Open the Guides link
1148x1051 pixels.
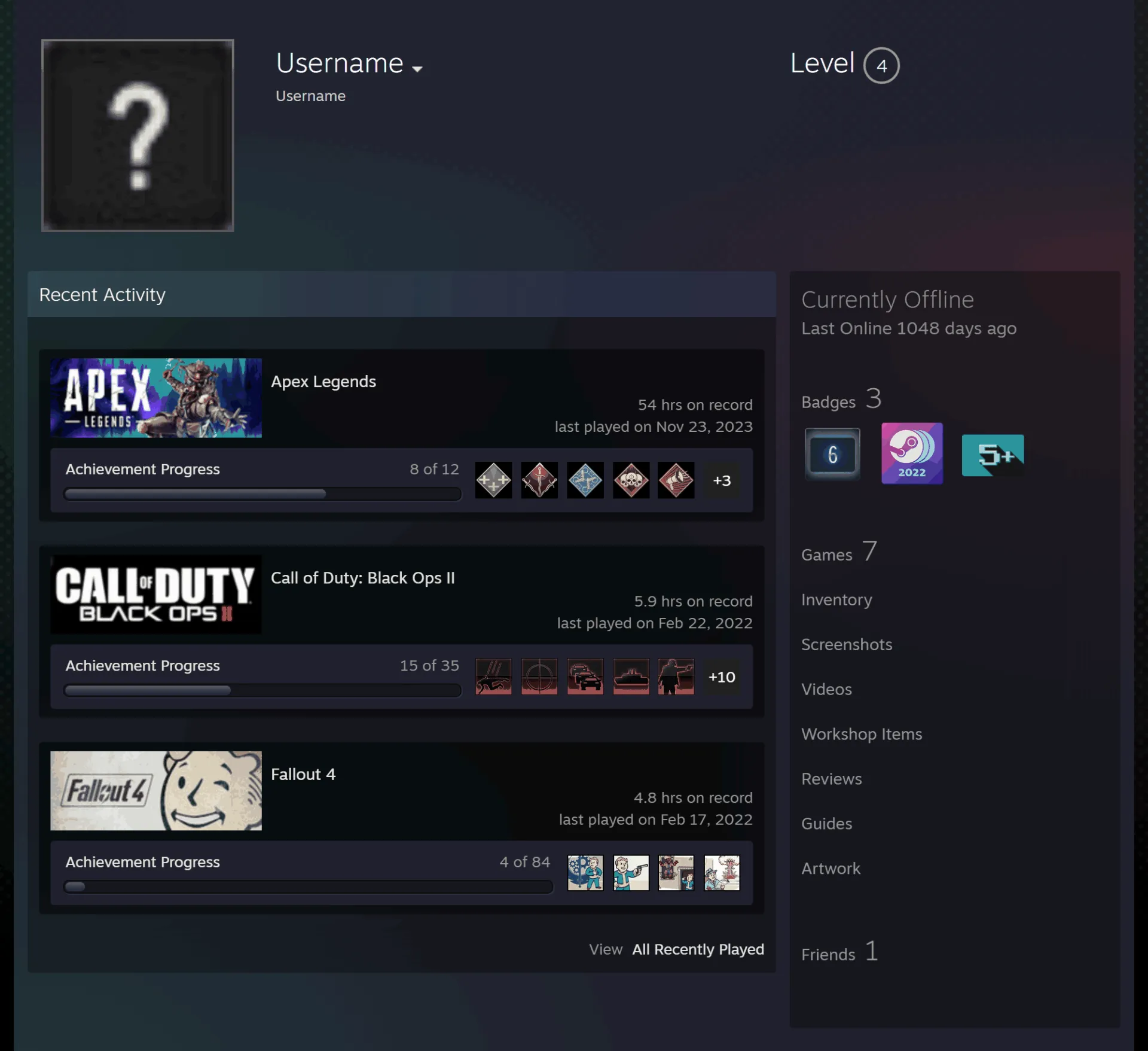pyautogui.click(x=826, y=824)
